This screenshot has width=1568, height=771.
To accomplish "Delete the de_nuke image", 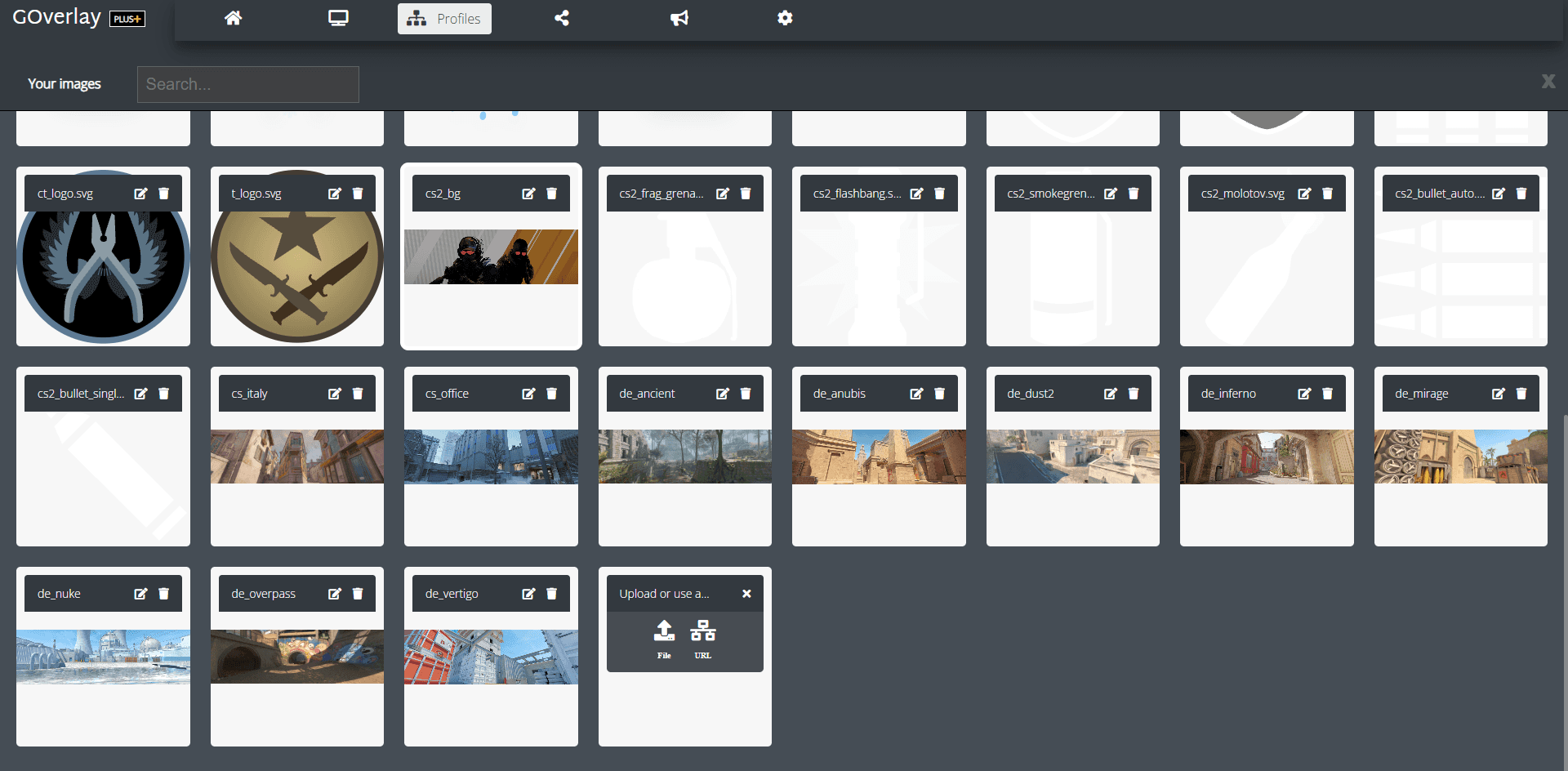I will click(x=163, y=594).
